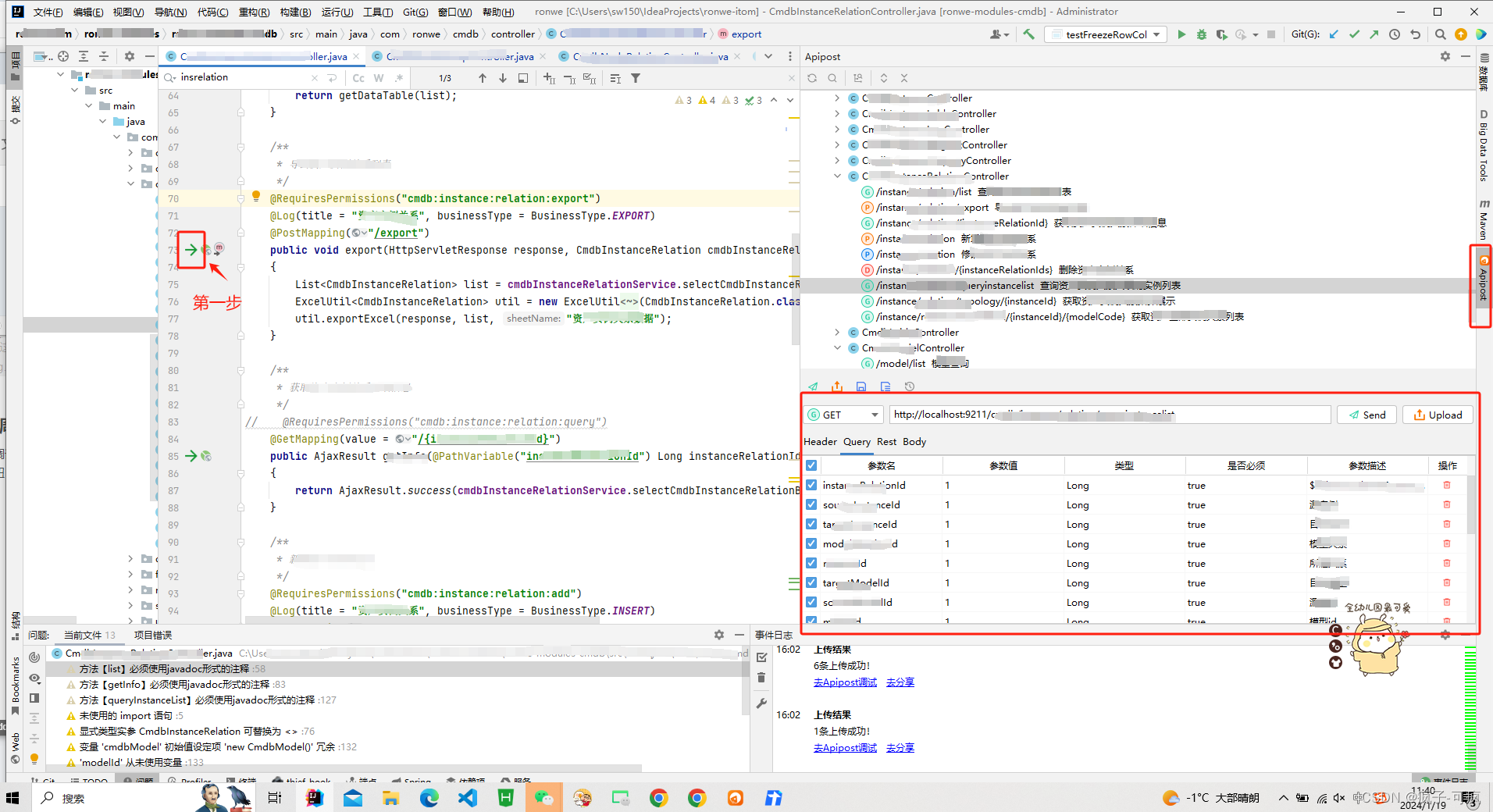1493x812 pixels.
Task: Refresh the Apipost API tree
Action: (x=812, y=78)
